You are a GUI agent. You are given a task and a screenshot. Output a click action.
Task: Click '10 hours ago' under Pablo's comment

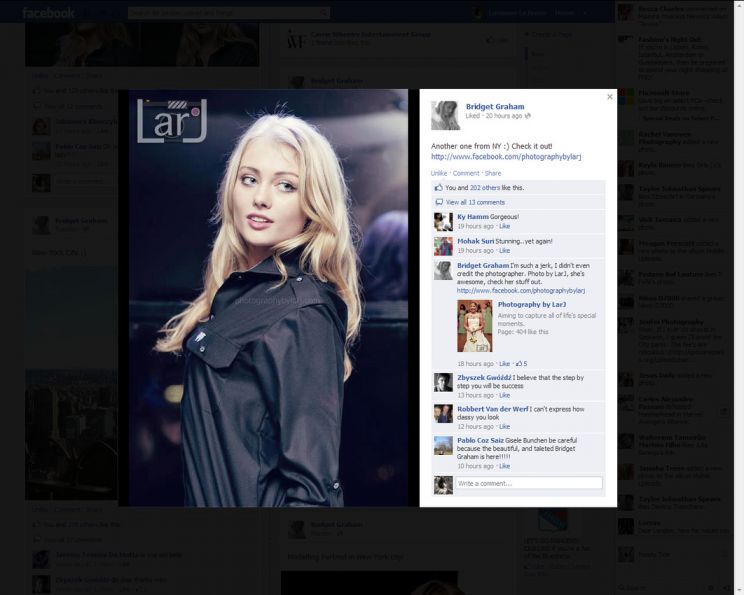(x=475, y=466)
